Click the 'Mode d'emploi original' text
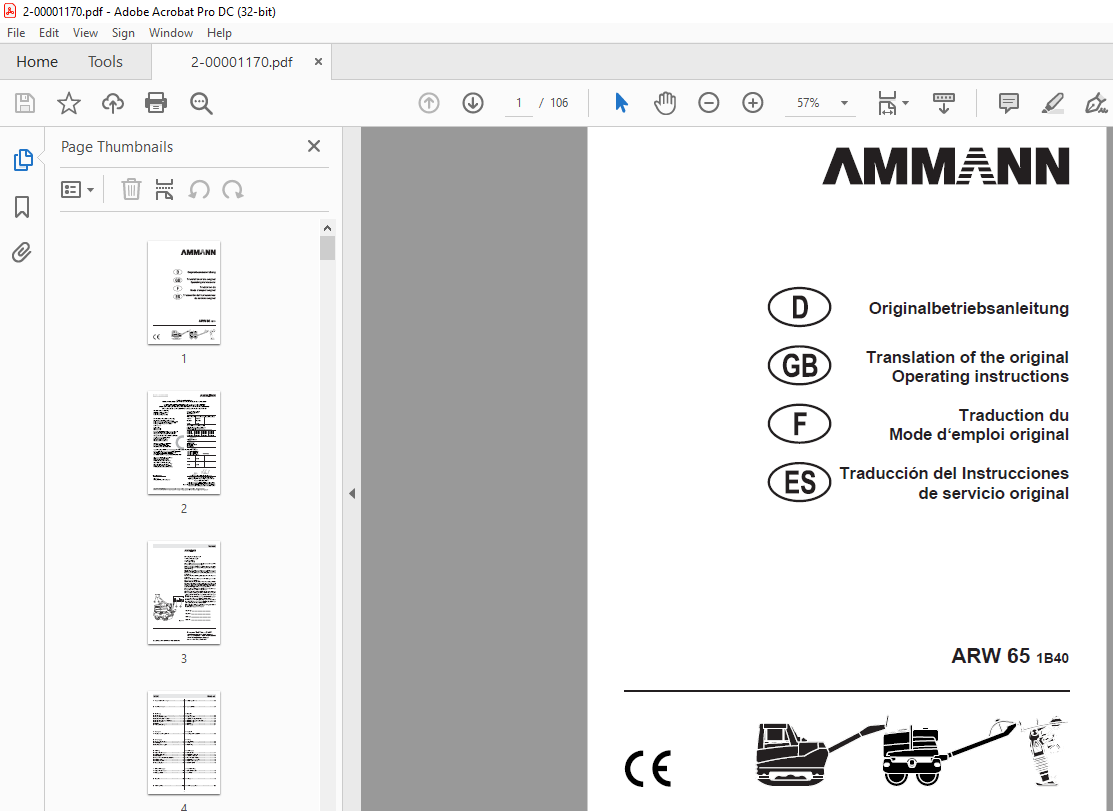 coord(979,434)
